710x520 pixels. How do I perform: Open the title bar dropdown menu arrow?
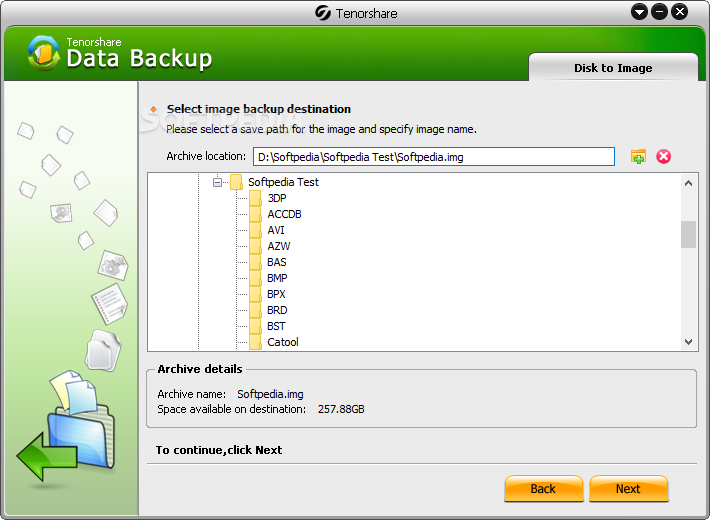pyautogui.click(x=639, y=12)
